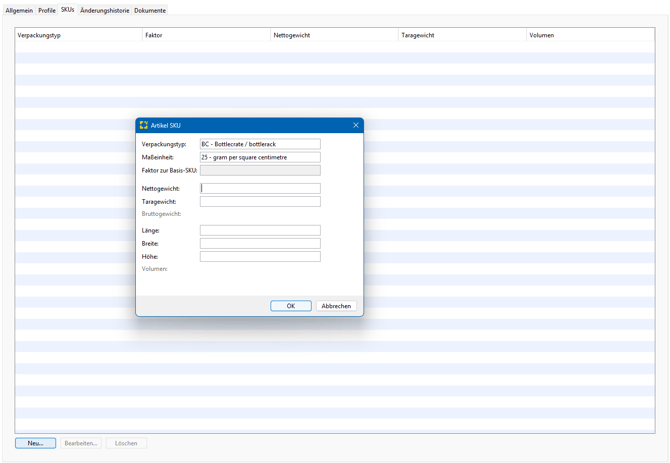Viewport: 670px width, 463px height.
Task: Open the Änderungshistorie tab
Action: click(105, 10)
